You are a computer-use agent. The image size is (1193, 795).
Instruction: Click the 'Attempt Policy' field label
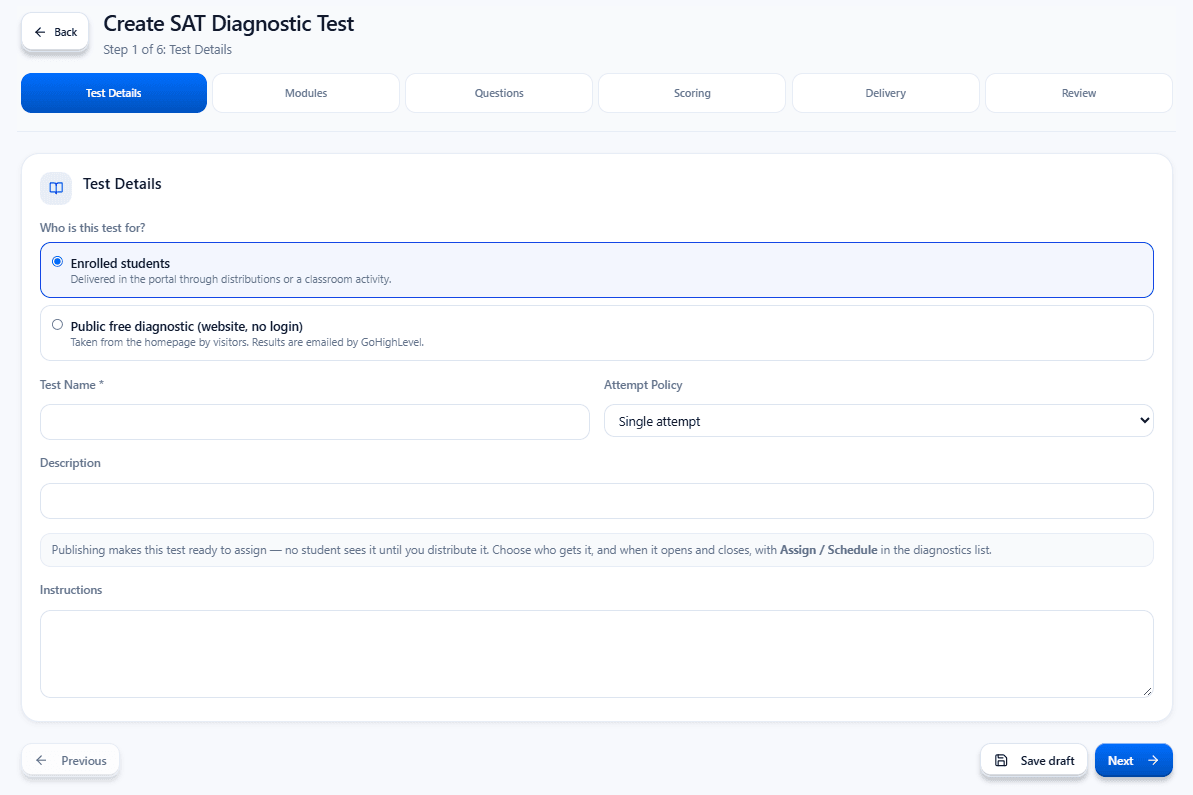(643, 385)
